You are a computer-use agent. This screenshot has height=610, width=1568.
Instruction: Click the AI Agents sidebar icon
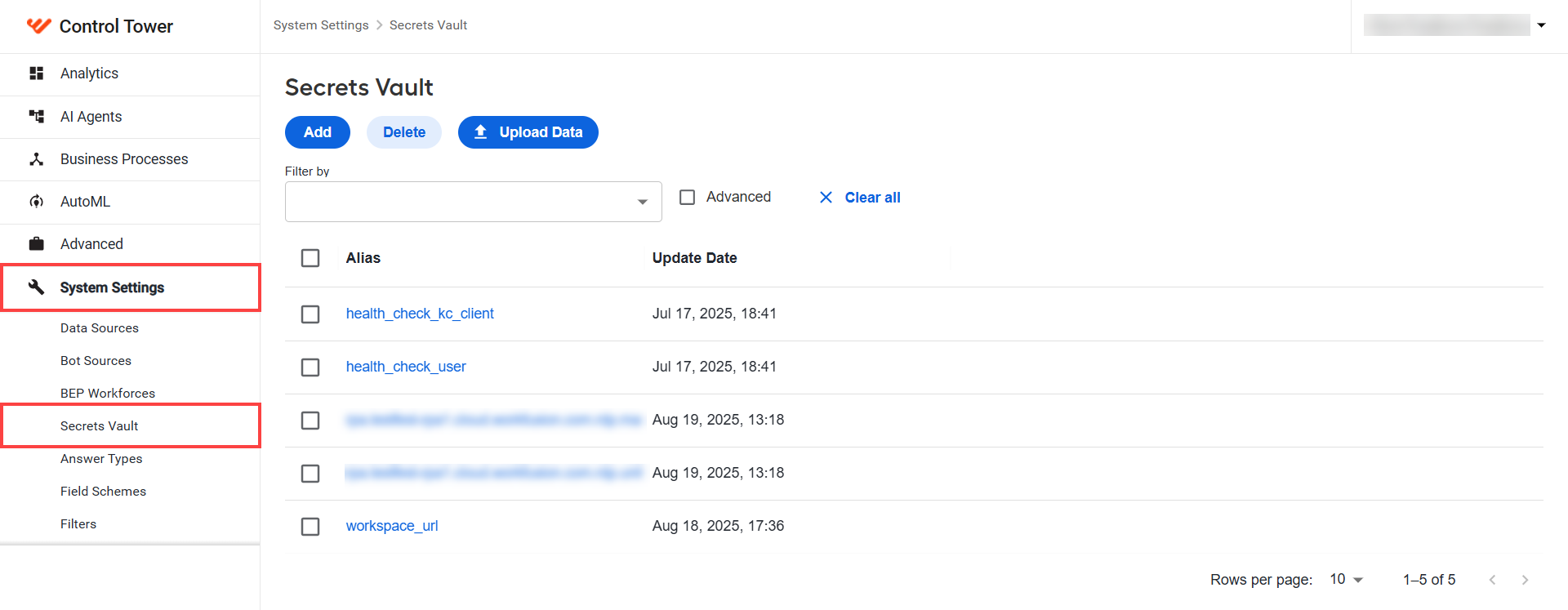(x=36, y=117)
